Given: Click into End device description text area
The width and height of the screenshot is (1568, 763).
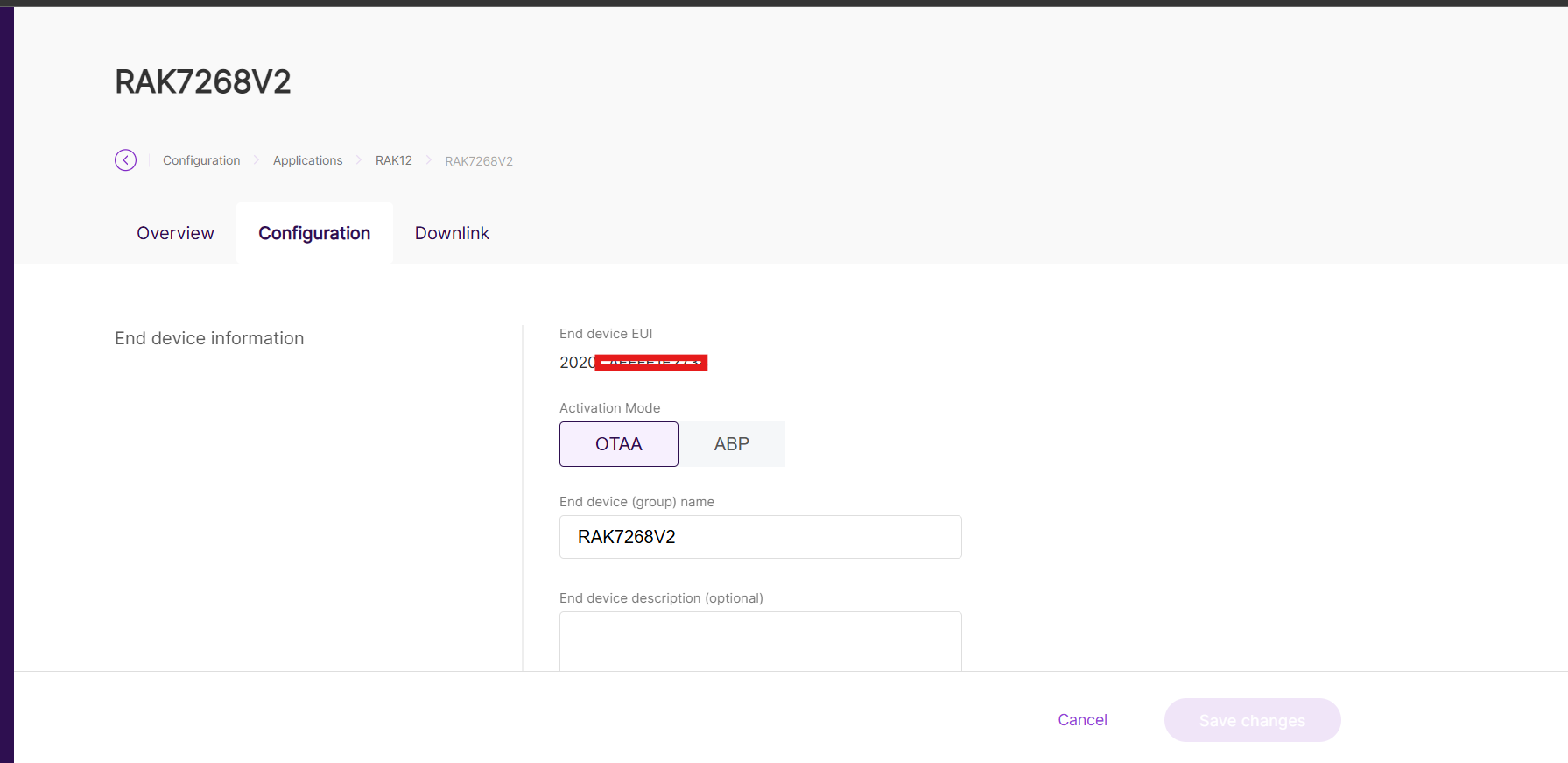Looking at the screenshot, I should pyautogui.click(x=760, y=641).
